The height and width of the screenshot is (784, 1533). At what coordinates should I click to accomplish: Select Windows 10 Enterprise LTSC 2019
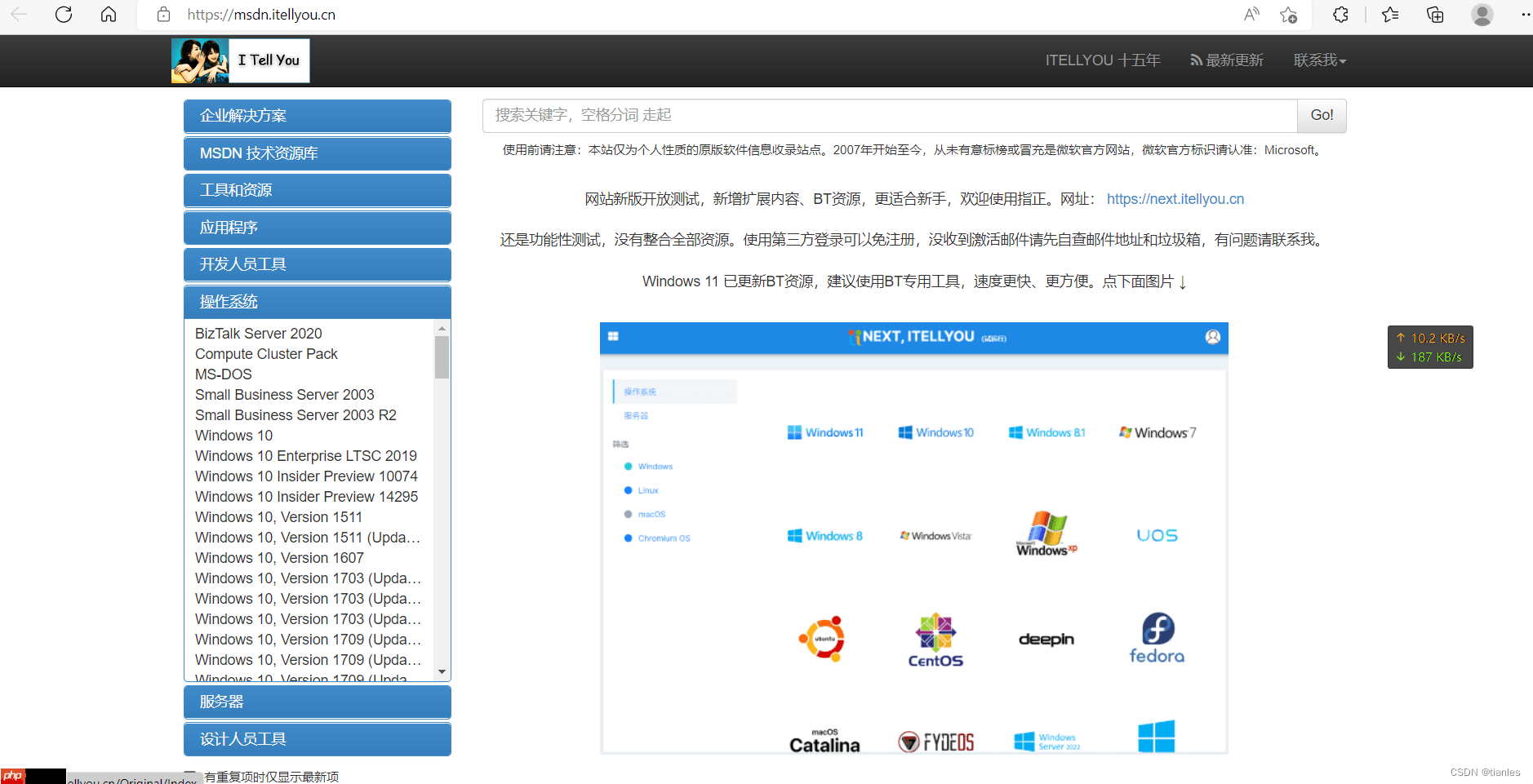[306, 456]
